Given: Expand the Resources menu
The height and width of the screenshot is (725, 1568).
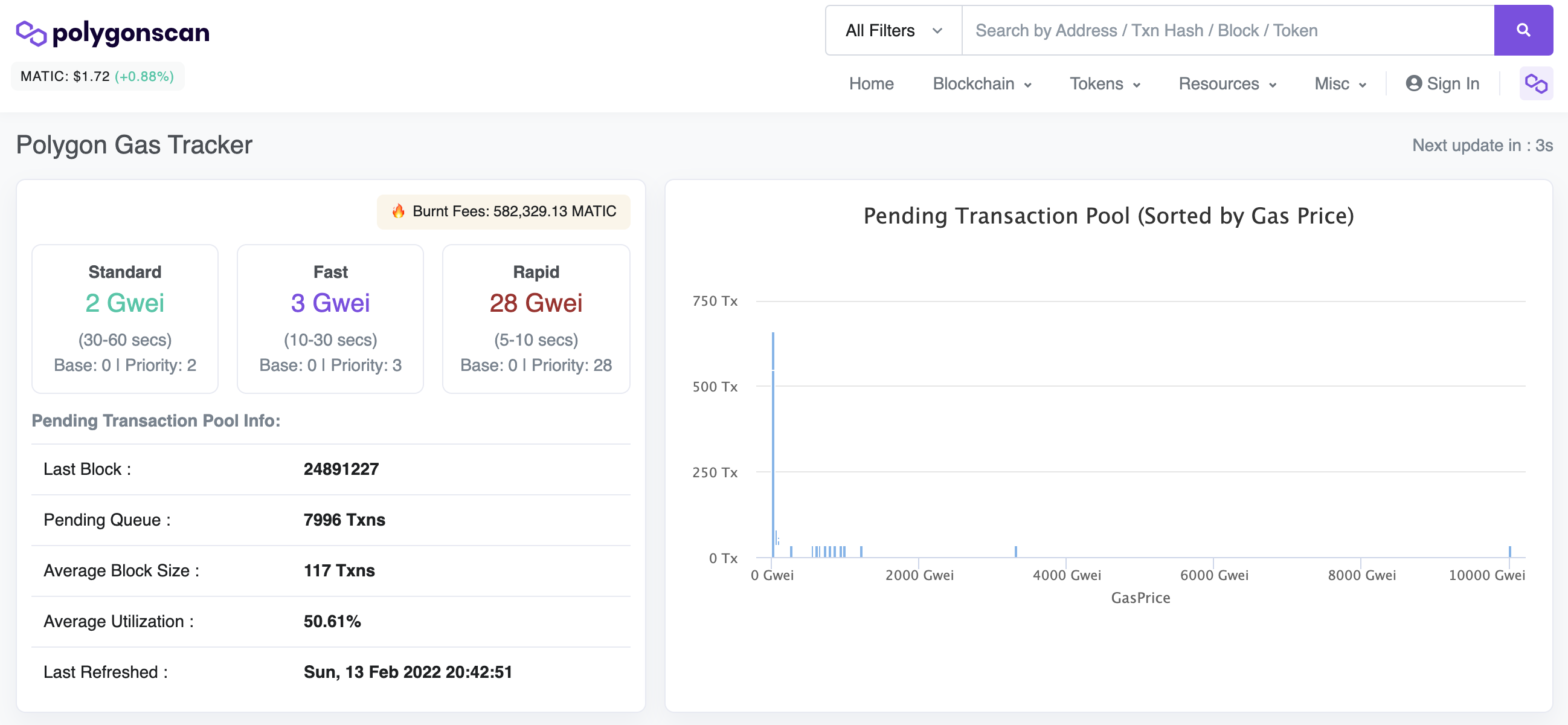Looking at the screenshot, I should 1227,84.
